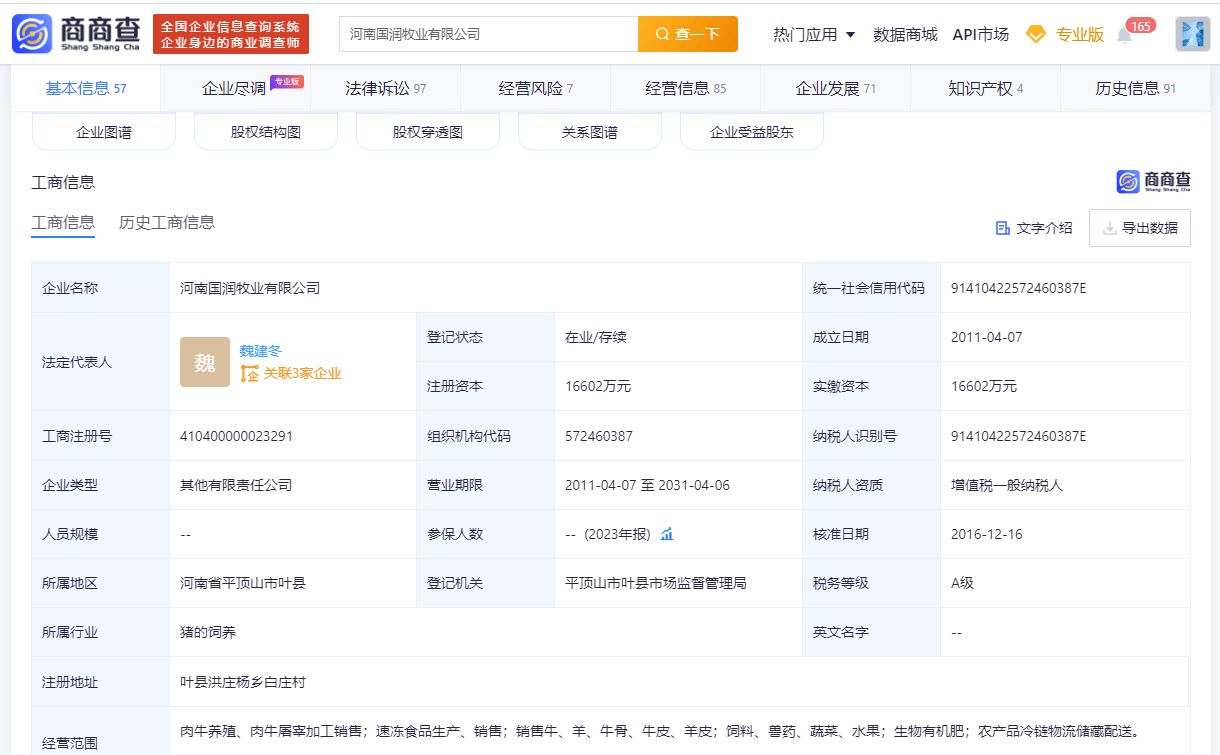Click the 文字介绍 link
The width and height of the screenshot is (1220, 755).
[x=1044, y=228]
